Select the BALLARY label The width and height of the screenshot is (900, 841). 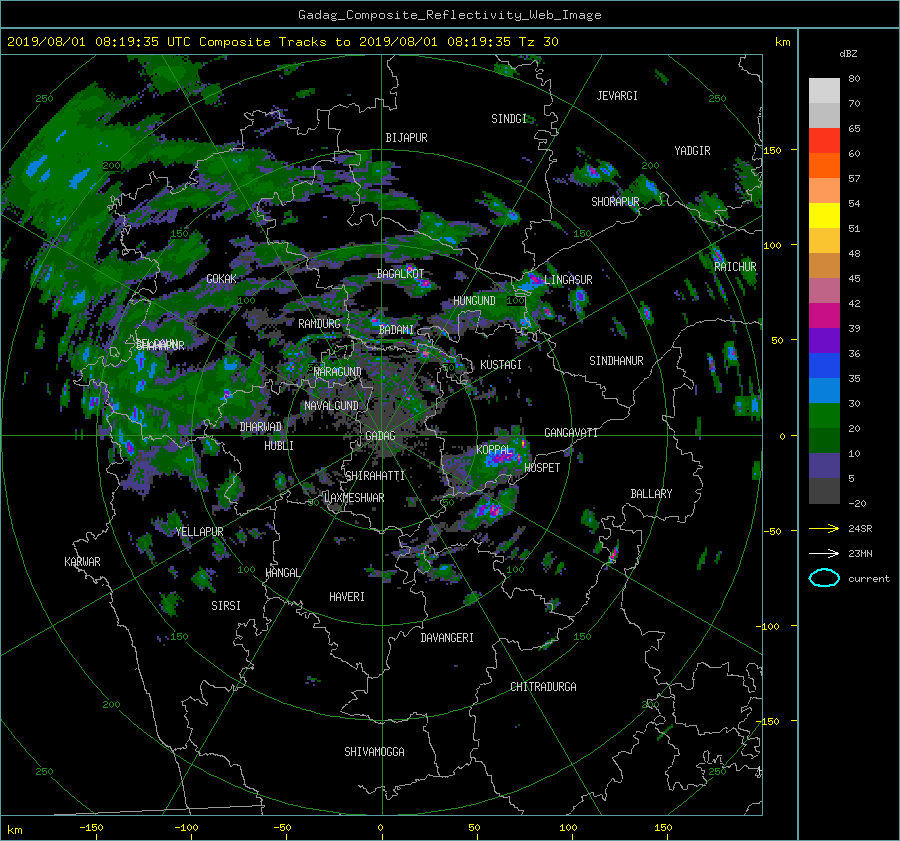click(651, 494)
